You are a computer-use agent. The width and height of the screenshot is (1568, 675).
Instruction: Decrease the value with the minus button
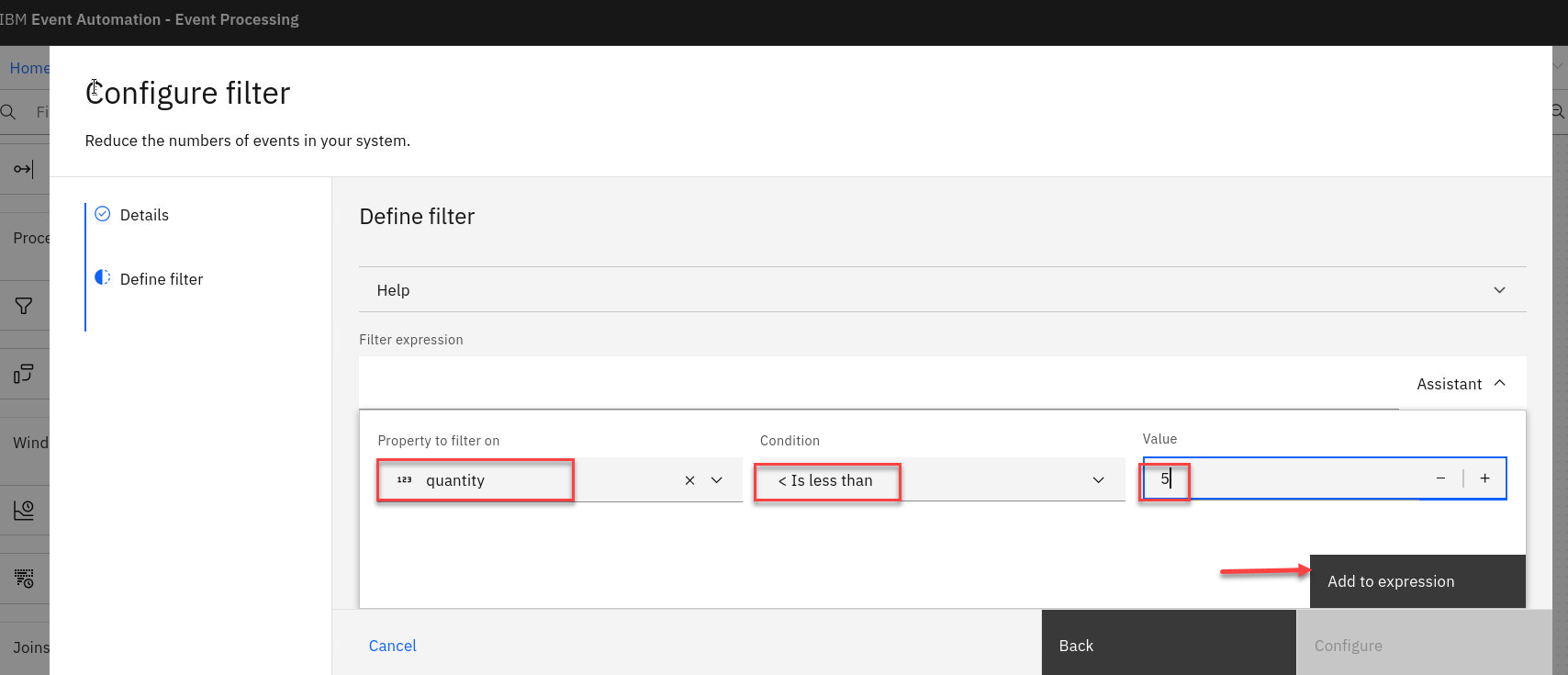[1440, 478]
